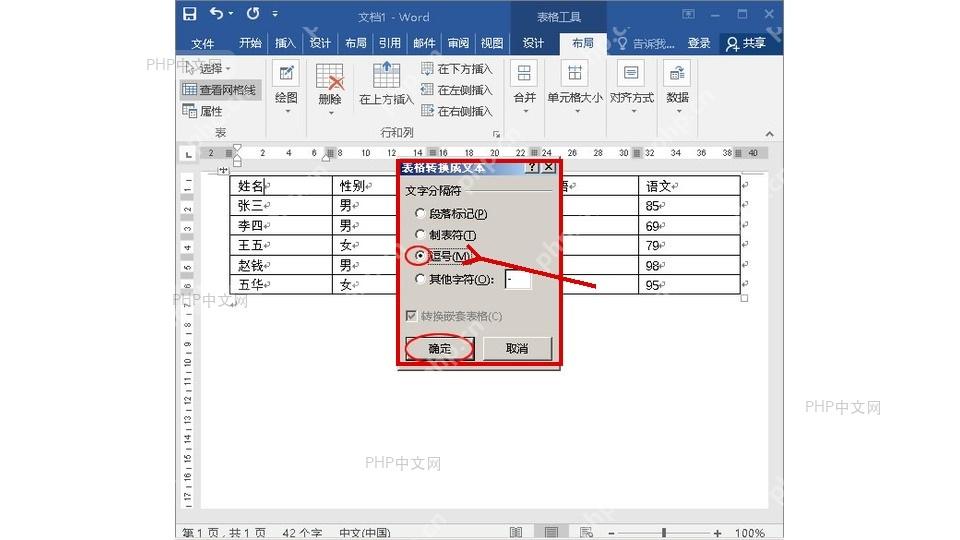The image size is (960, 540).
Task: Undo the last action
Action: pos(217,13)
